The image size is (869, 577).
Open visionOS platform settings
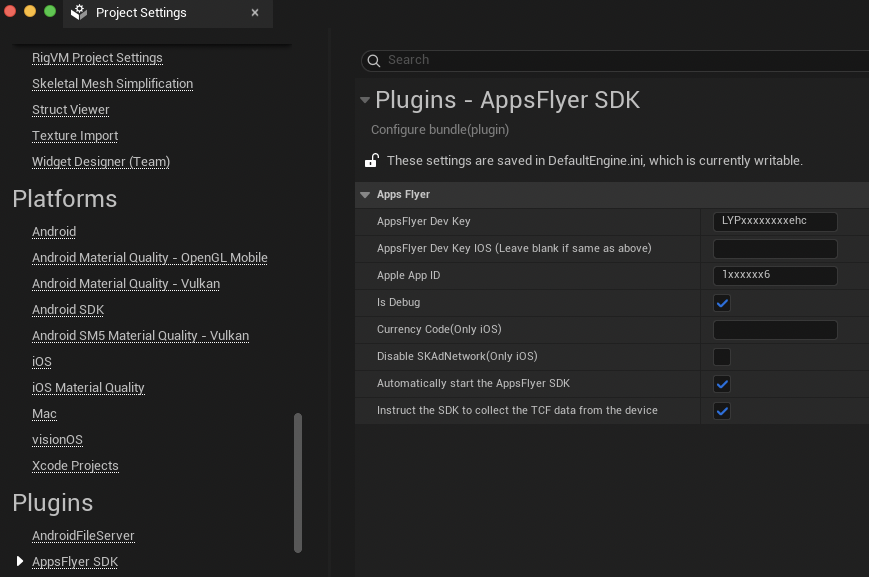coord(57,440)
